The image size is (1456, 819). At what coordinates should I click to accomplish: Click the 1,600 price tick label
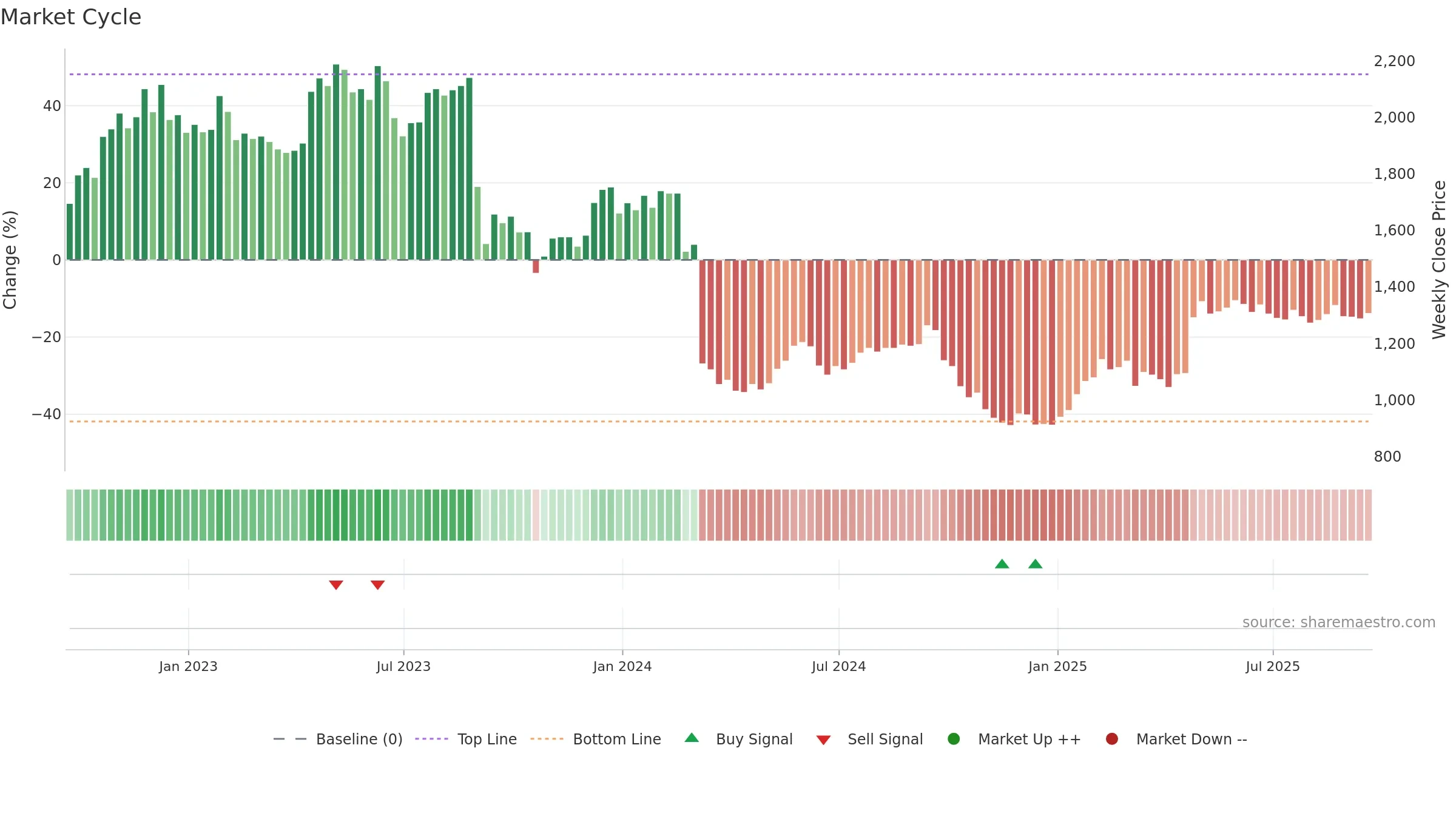[1394, 230]
